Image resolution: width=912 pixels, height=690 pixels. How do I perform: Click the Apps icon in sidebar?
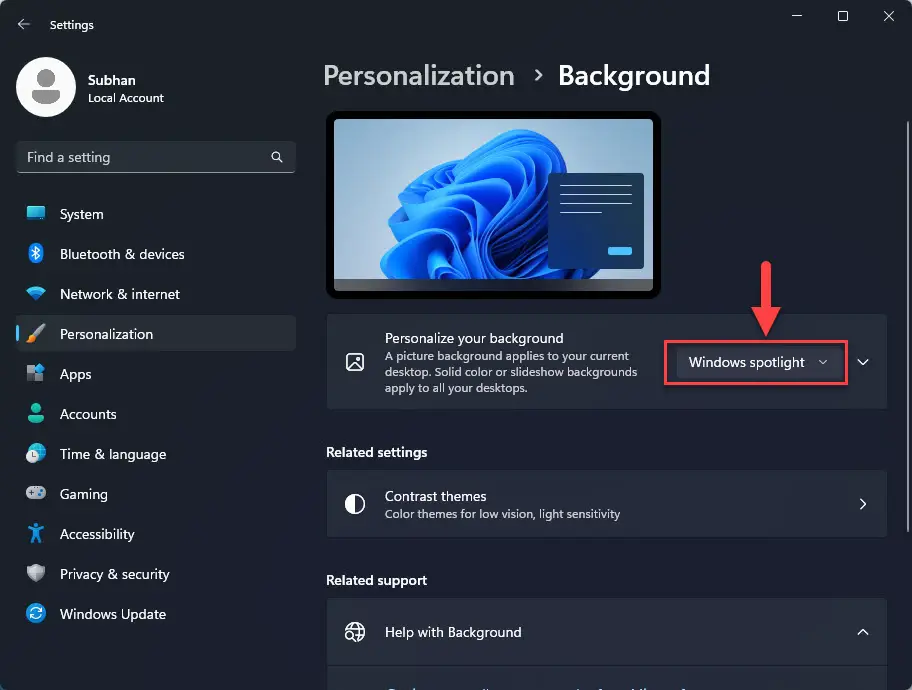tap(36, 373)
